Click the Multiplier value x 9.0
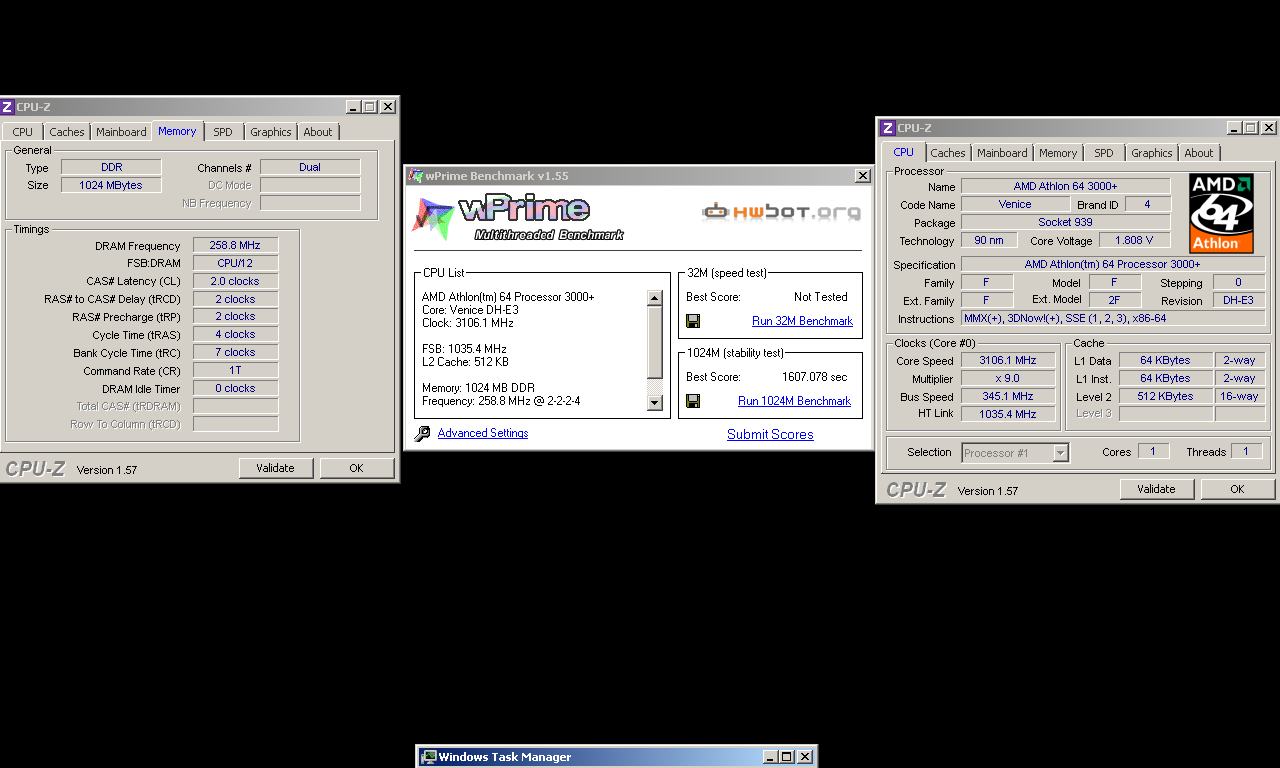Image resolution: width=1280 pixels, height=768 pixels. (1008, 378)
